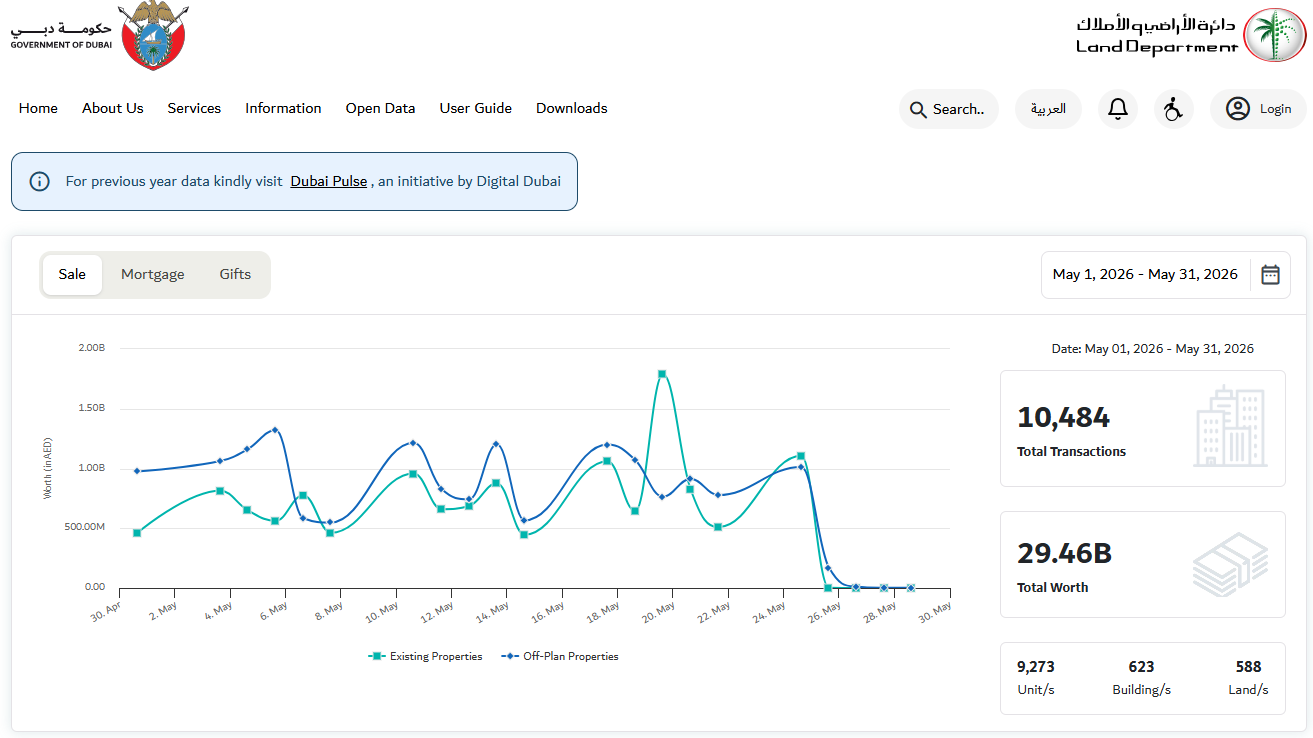Switch to the Mortgage tab
Viewport: 1313px width, 738px height.
pyautogui.click(x=153, y=274)
